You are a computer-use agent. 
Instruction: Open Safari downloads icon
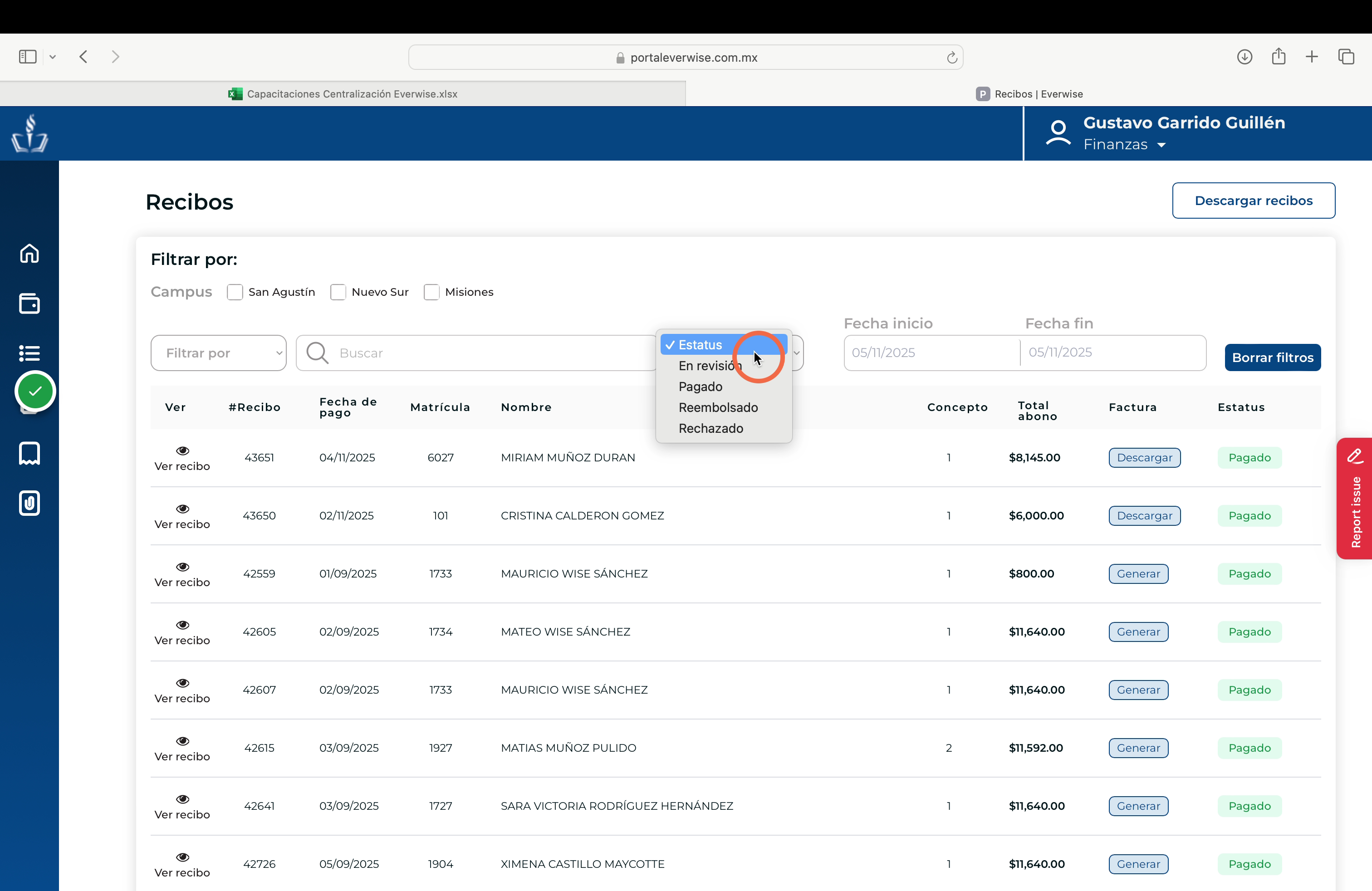[1245, 56]
